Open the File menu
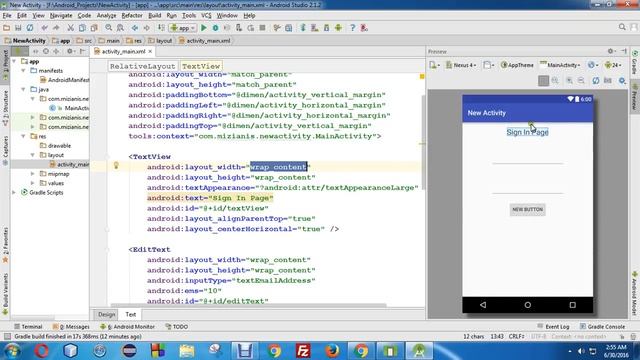The image size is (640, 360). [x=7, y=16]
